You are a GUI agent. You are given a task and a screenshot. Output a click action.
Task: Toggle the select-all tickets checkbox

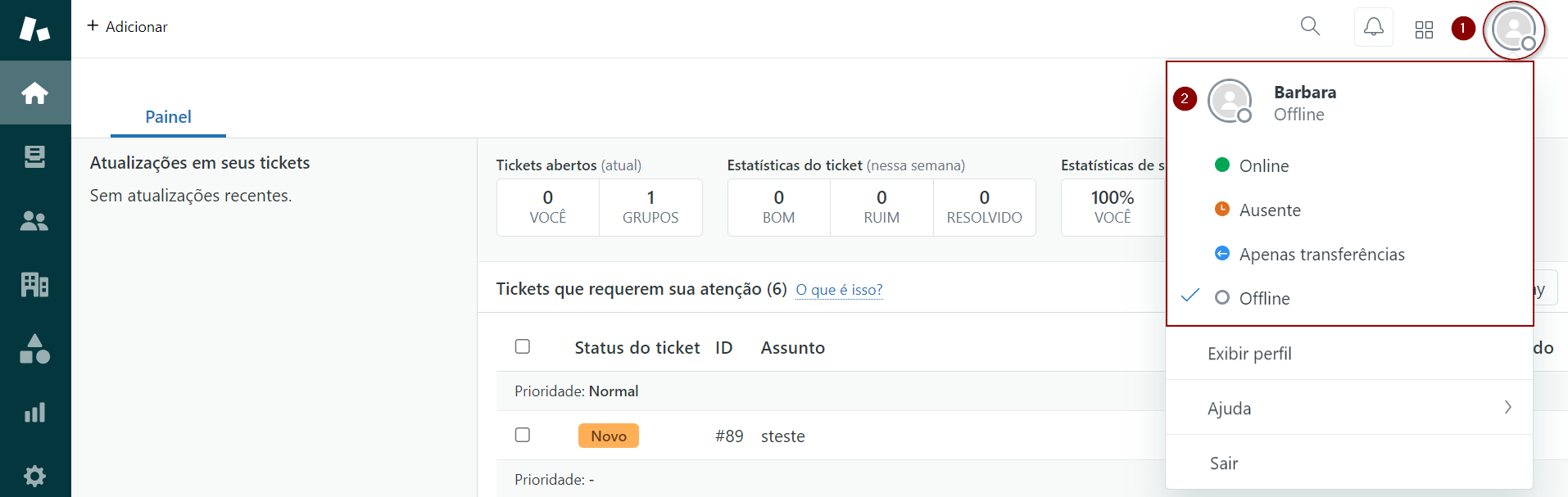point(523,346)
